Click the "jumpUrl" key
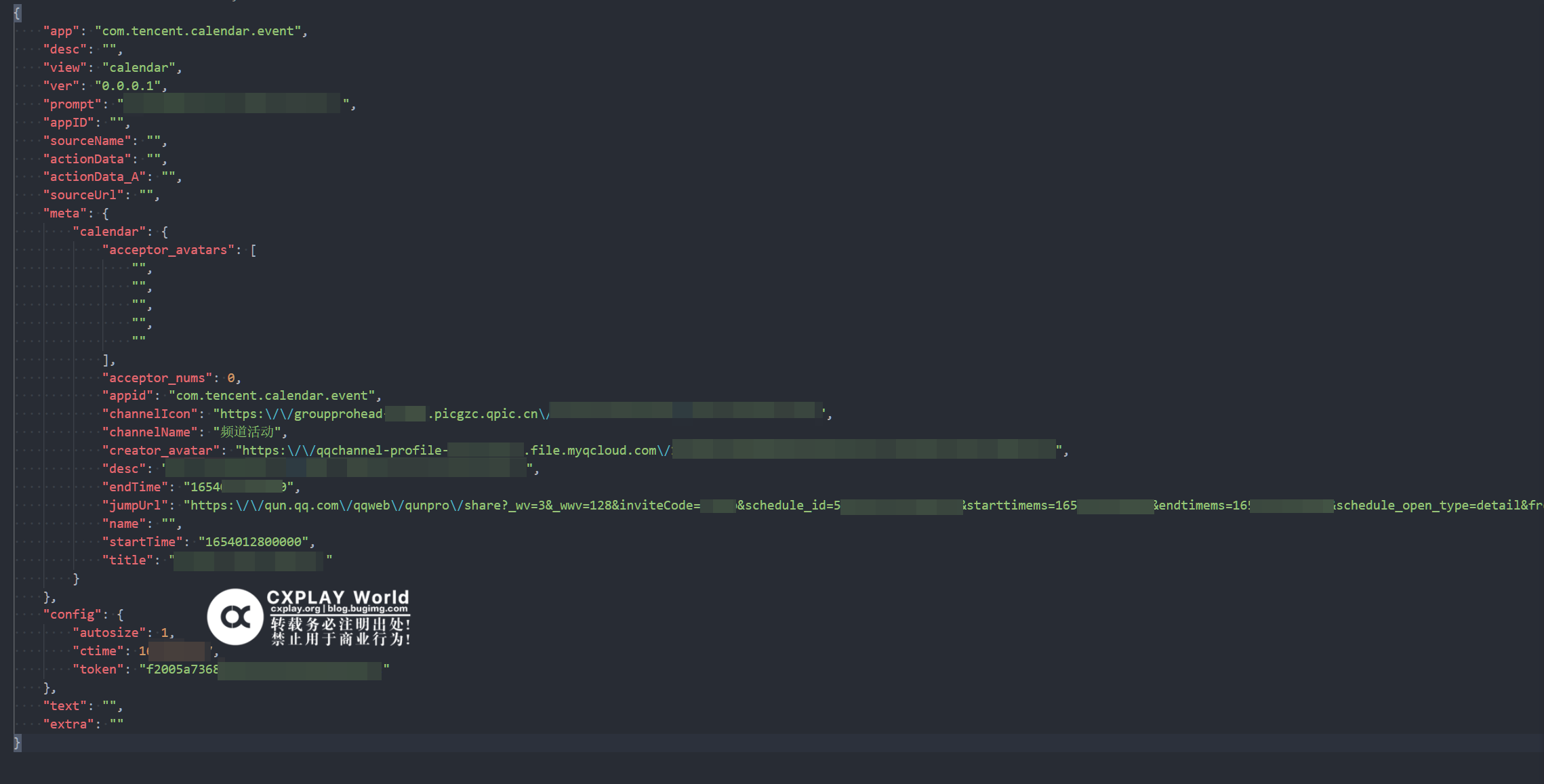Viewport: 1544px width, 784px height. click(135, 506)
